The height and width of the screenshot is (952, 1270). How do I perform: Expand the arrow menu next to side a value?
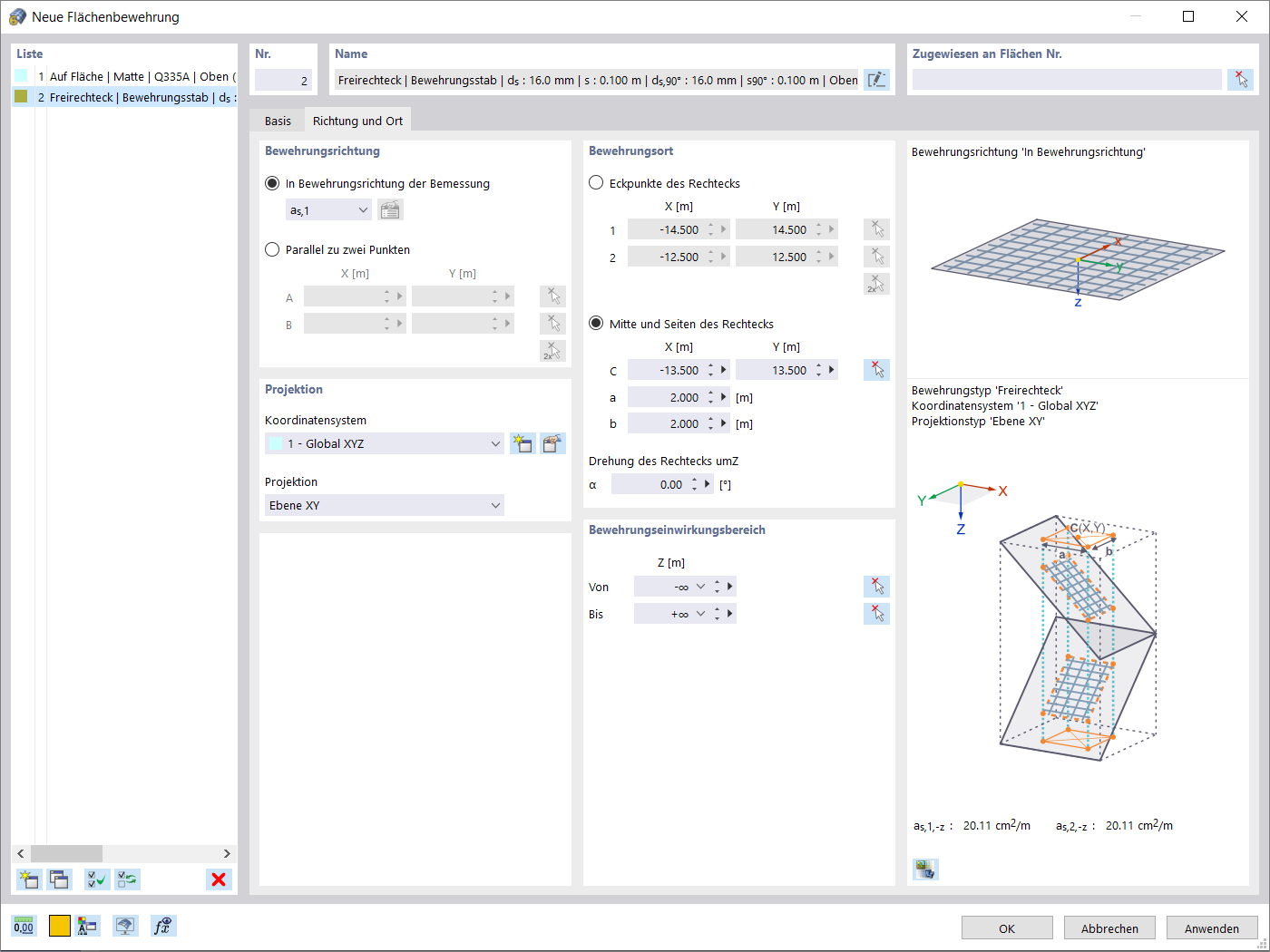point(724,397)
